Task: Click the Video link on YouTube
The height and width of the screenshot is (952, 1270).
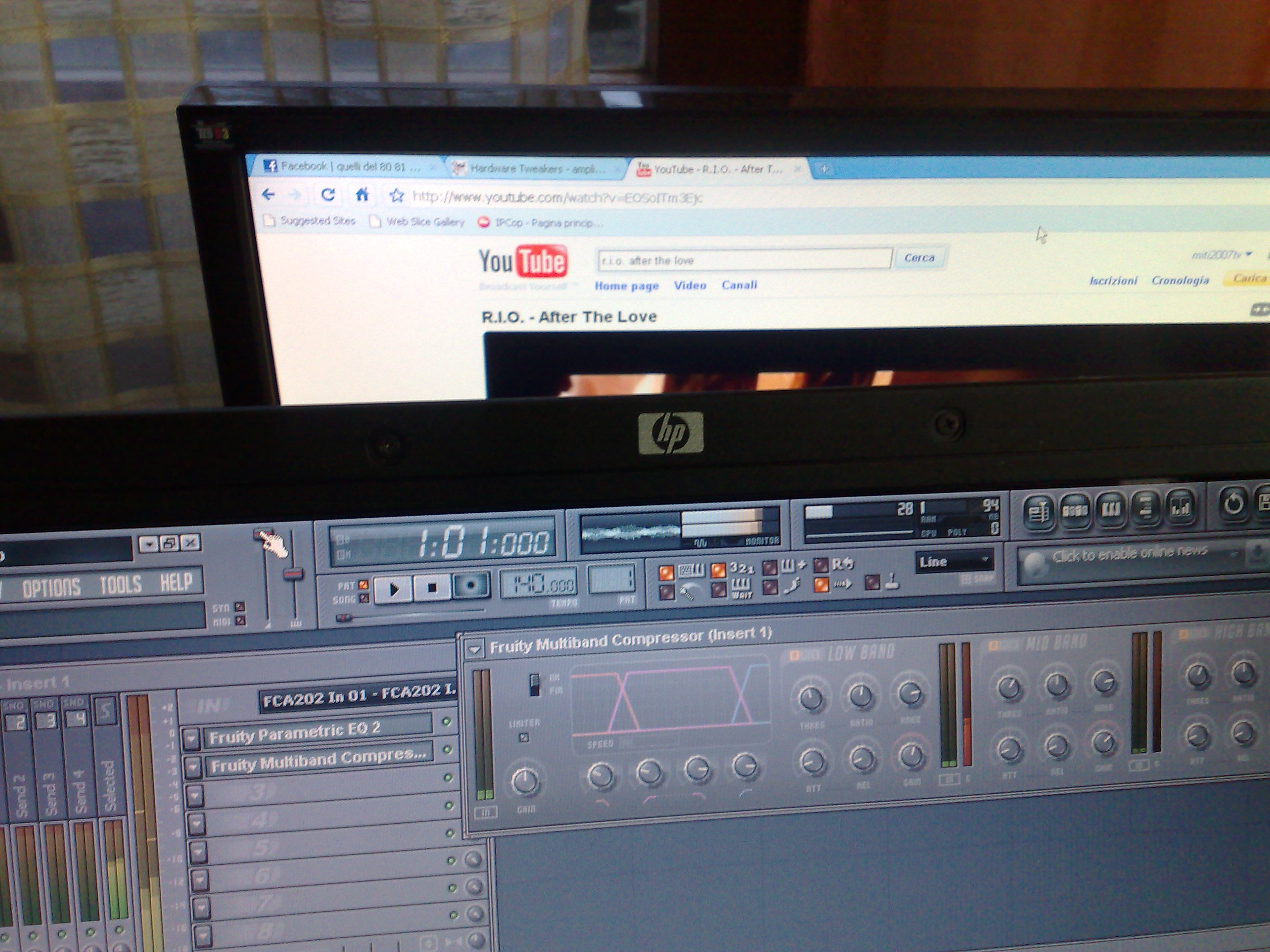Action: pyautogui.click(x=689, y=285)
